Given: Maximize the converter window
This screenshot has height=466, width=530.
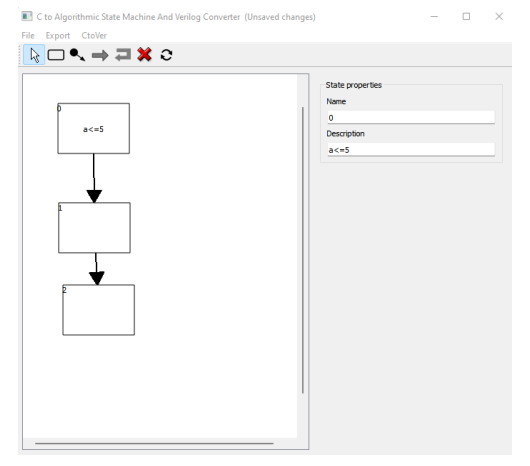Looking at the screenshot, I should (x=466, y=17).
